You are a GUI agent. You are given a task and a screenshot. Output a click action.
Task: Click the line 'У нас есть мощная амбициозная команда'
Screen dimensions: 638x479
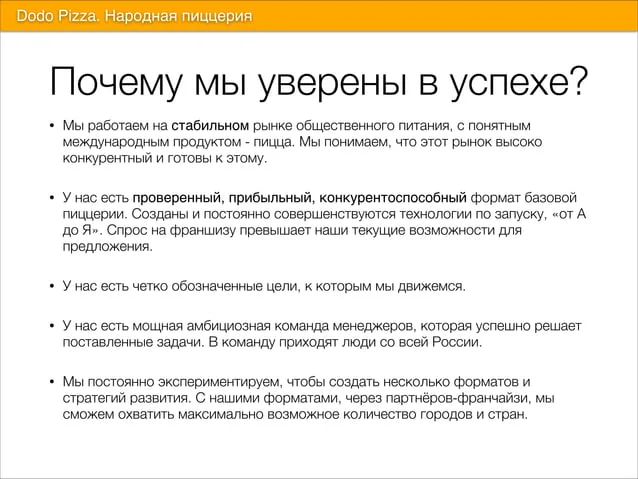pyautogui.click(x=322, y=326)
